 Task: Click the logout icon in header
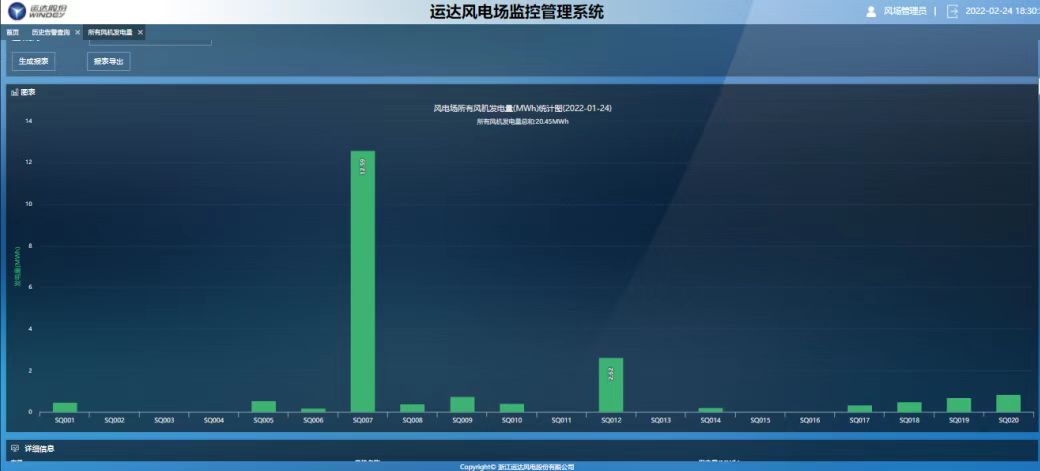click(952, 12)
